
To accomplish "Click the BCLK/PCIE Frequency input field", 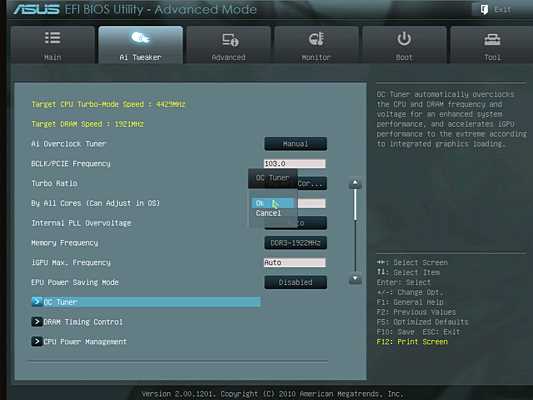I will 295,164.
